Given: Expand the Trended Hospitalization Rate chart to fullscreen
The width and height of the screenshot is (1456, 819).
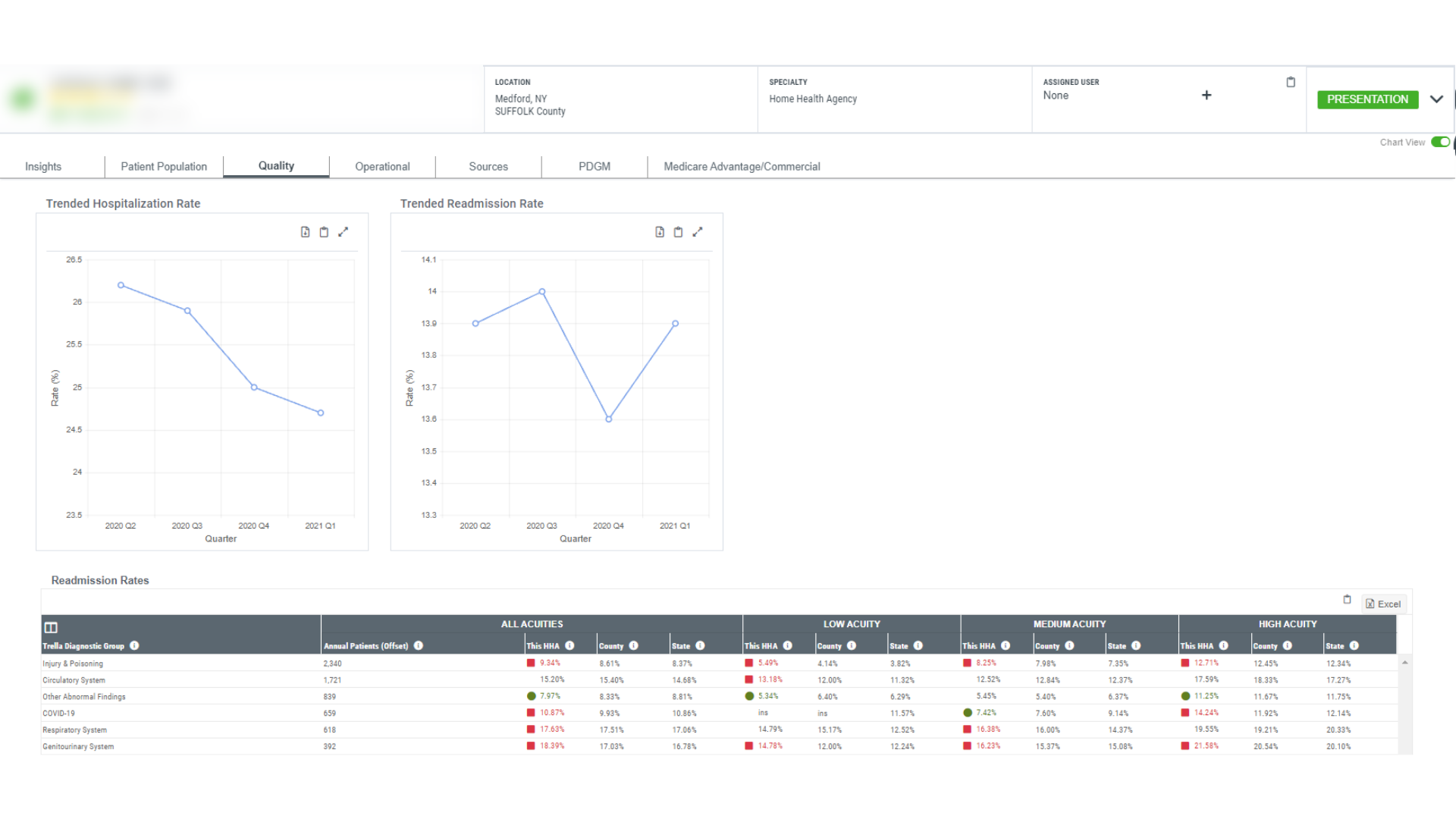Looking at the screenshot, I should coord(344,231).
